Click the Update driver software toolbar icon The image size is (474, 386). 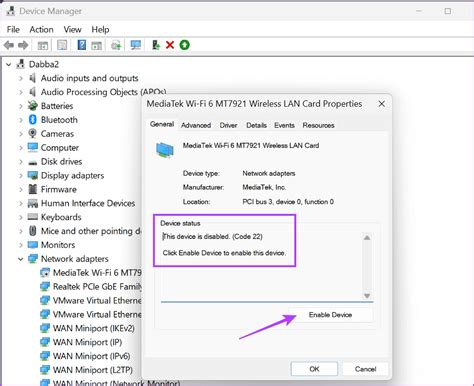(x=116, y=45)
